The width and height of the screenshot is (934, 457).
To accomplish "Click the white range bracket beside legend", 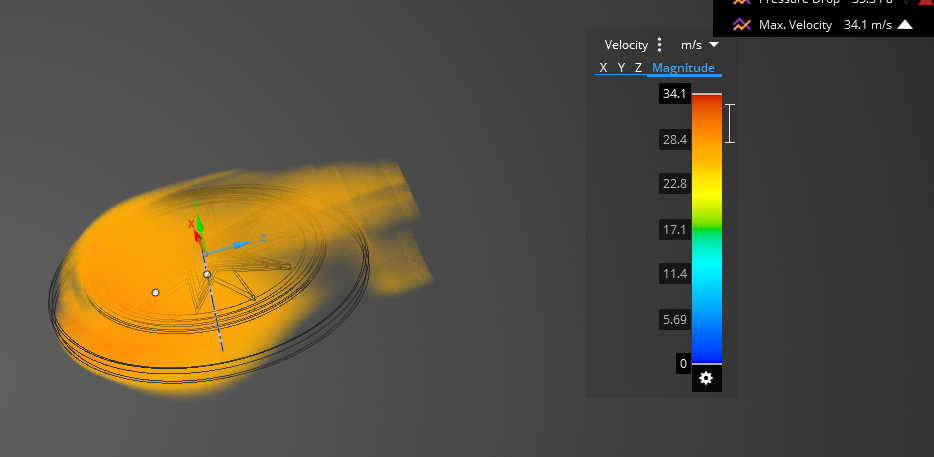I will click(x=730, y=123).
